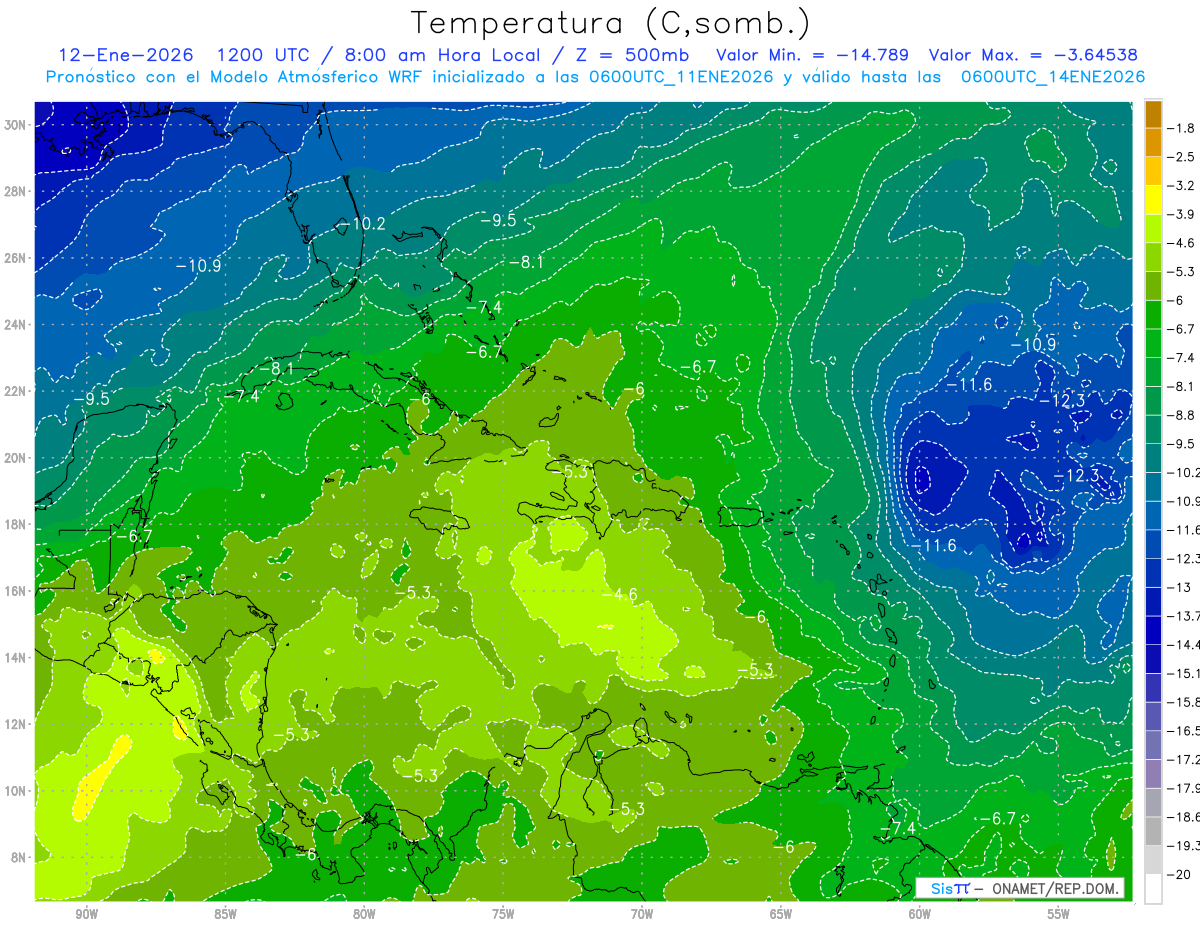Click the yellow colorbar swatch between -3.2 and -3.9
Image resolution: width=1200 pixels, height=927 pixels.
(1153, 200)
